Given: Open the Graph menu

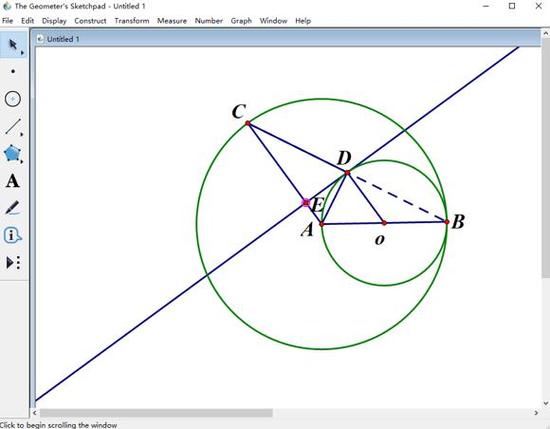Looking at the screenshot, I should [x=241, y=21].
